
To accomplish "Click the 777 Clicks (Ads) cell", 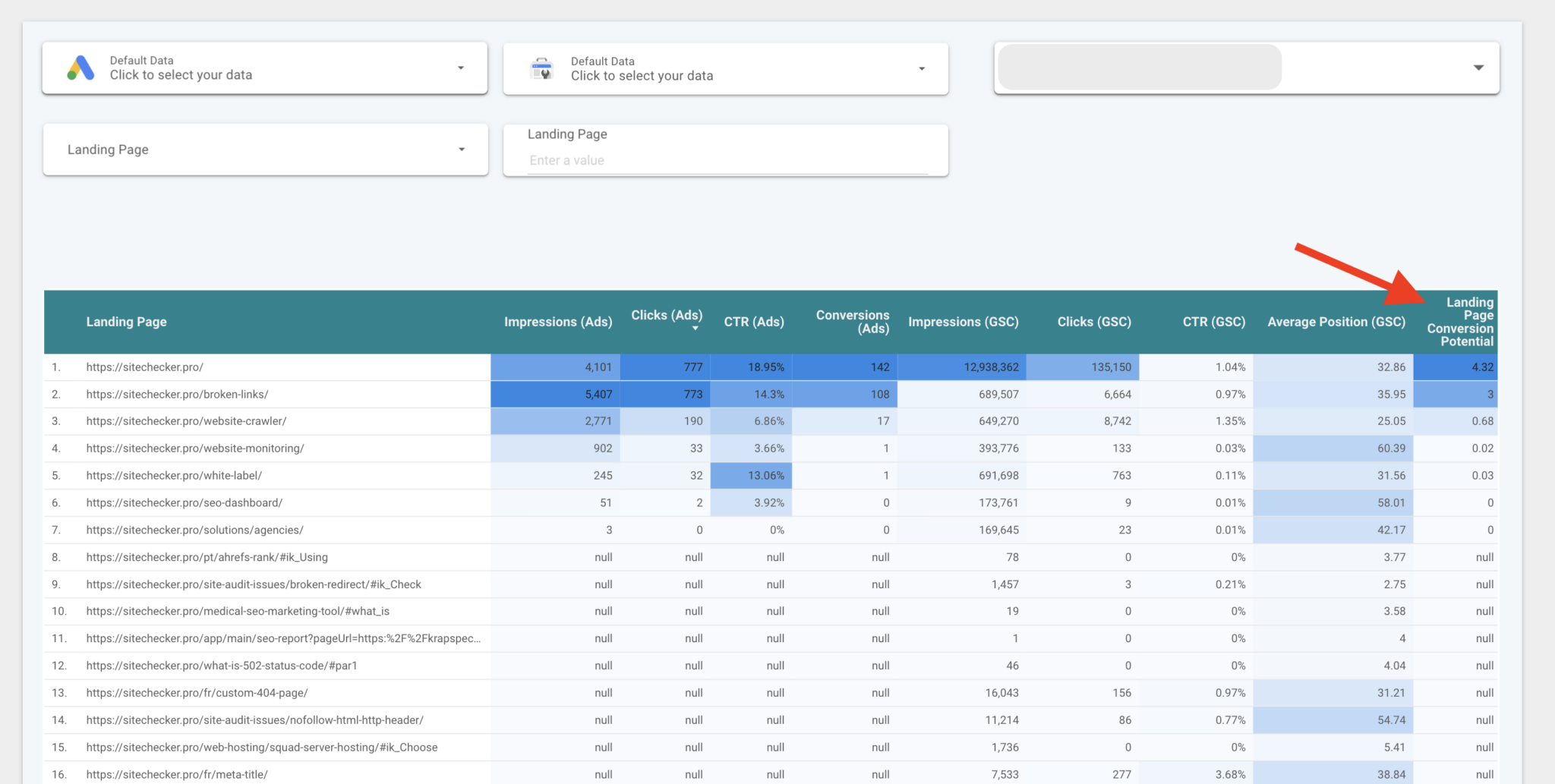I will 666,367.
